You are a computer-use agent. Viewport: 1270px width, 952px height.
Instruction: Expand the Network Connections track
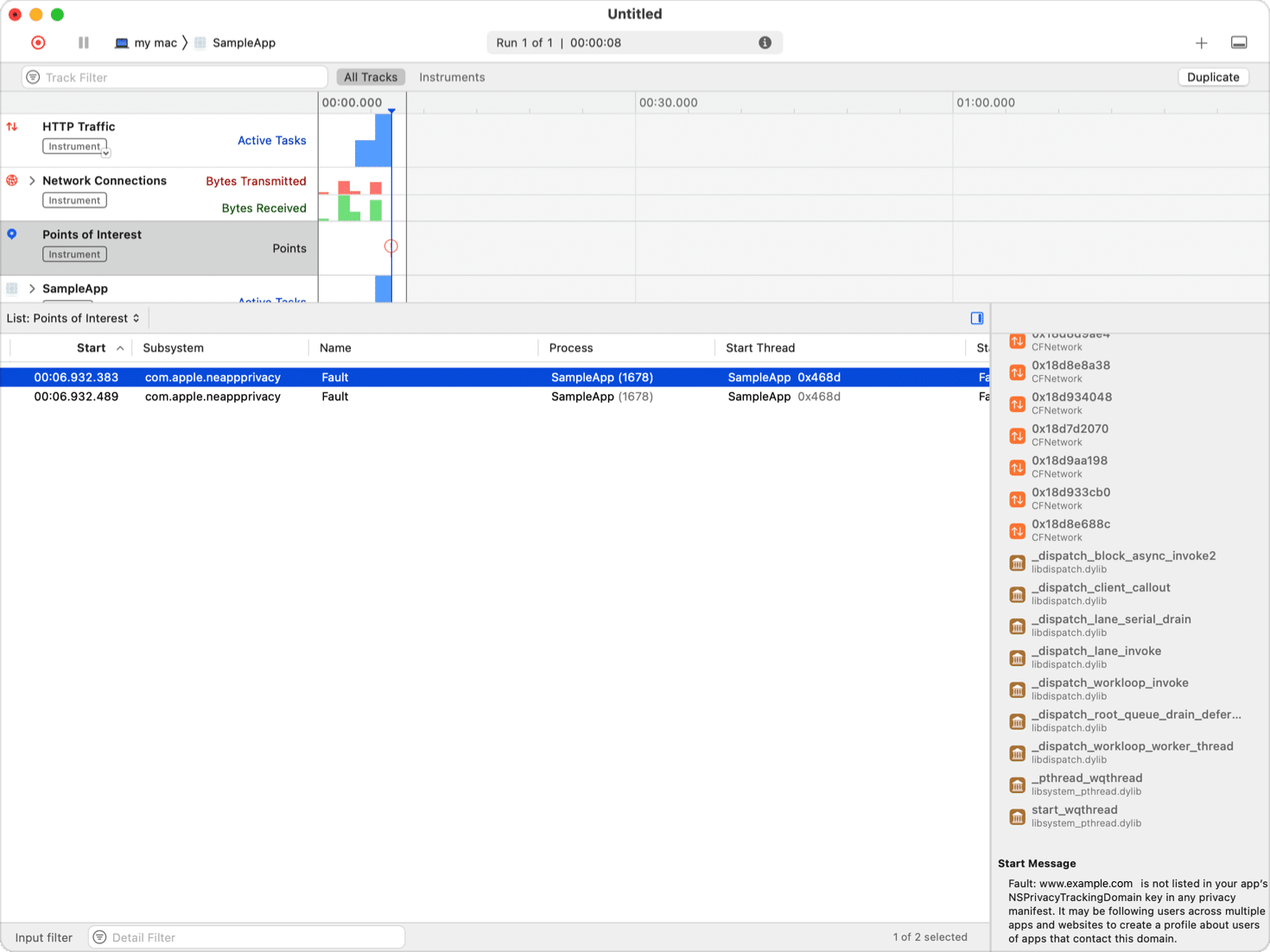[x=32, y=181]
